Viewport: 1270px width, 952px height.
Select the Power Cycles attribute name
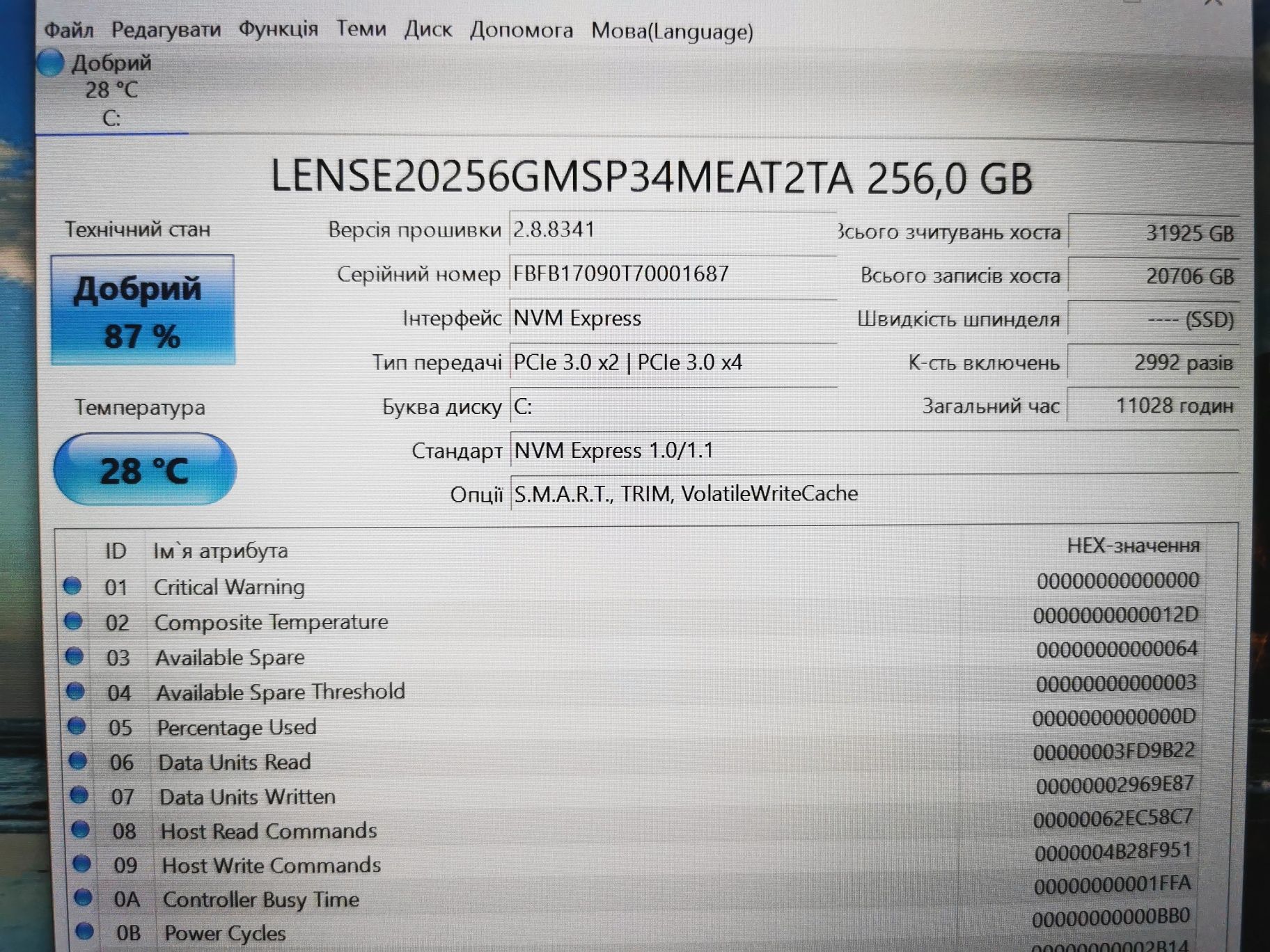[x=225, y=933]
